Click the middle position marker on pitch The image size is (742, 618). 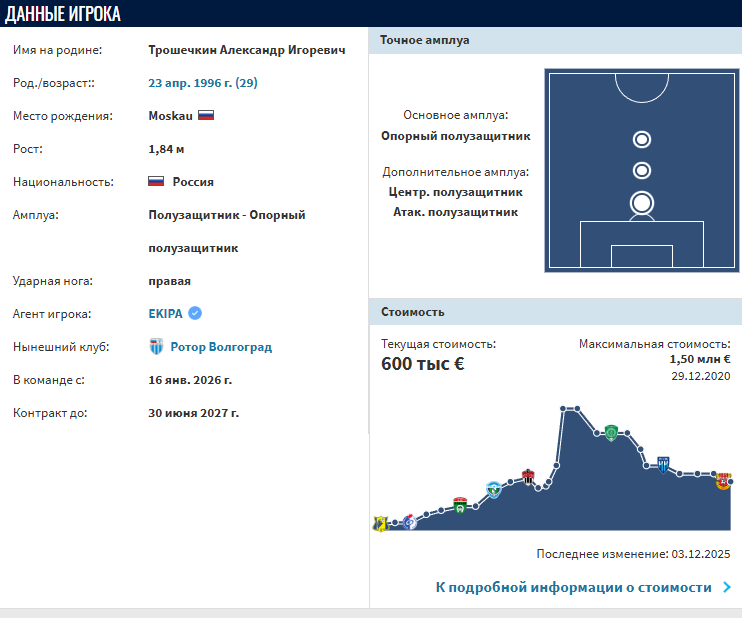click(642, 170)
